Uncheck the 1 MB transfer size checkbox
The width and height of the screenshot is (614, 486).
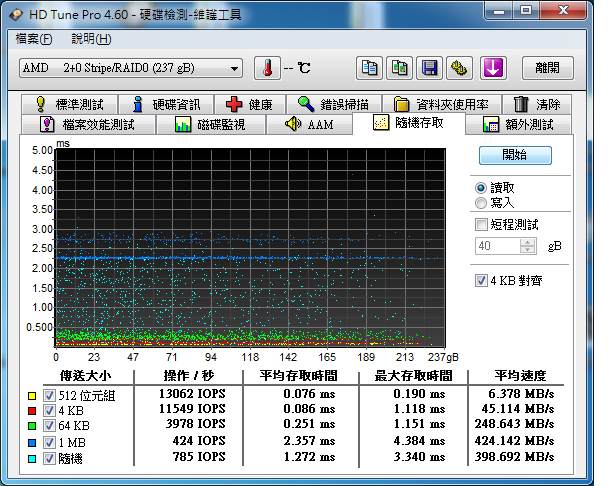[49, 443]
